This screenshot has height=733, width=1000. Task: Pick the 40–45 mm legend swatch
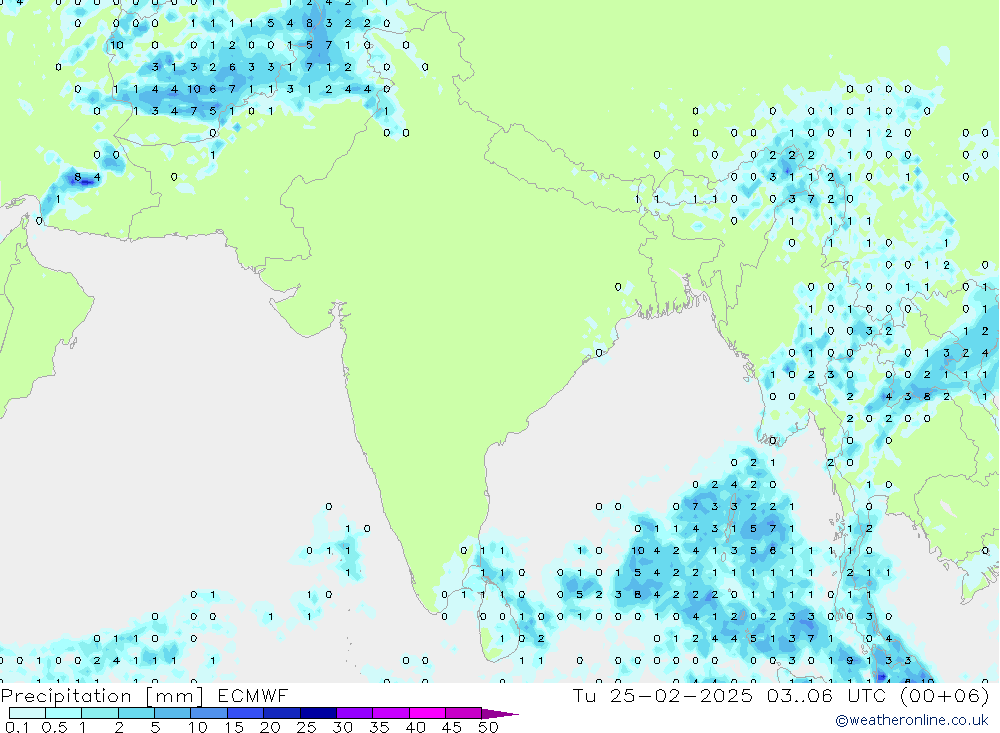[427, 713]
